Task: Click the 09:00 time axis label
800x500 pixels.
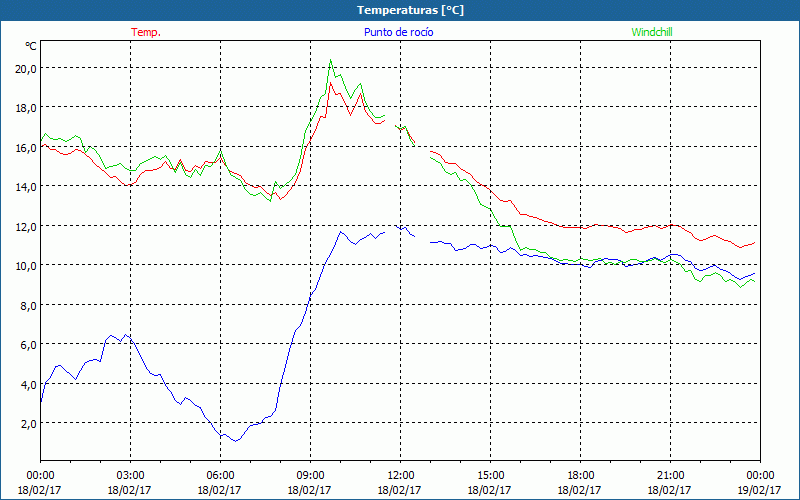Action: tap(310, 476)
